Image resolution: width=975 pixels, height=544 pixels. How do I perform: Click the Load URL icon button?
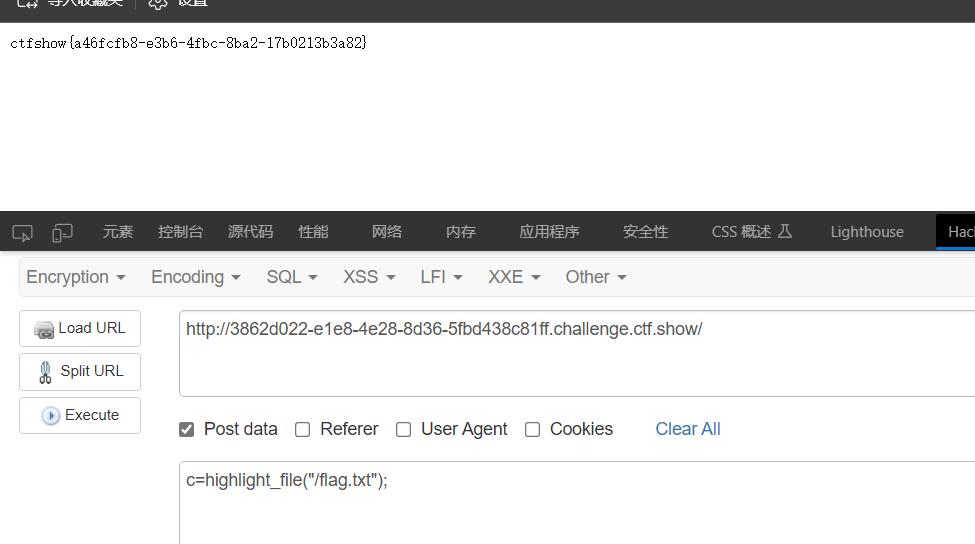44,330
